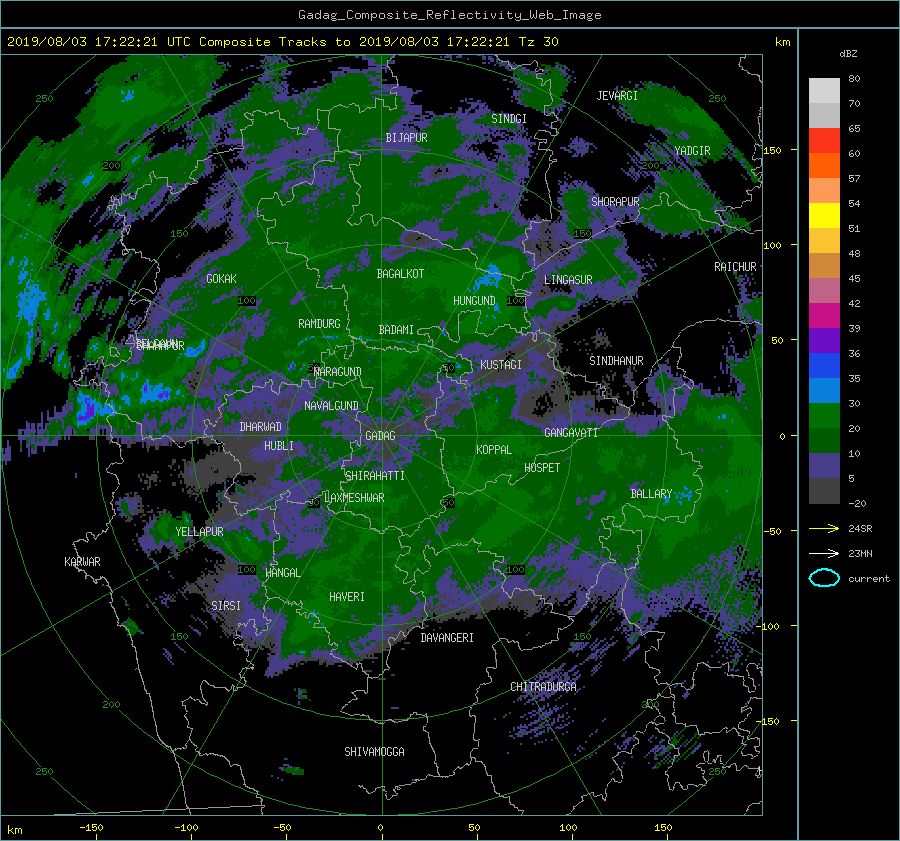Click the YELLAPUR city label
This screenshot has width=900, height=841.
199,532
